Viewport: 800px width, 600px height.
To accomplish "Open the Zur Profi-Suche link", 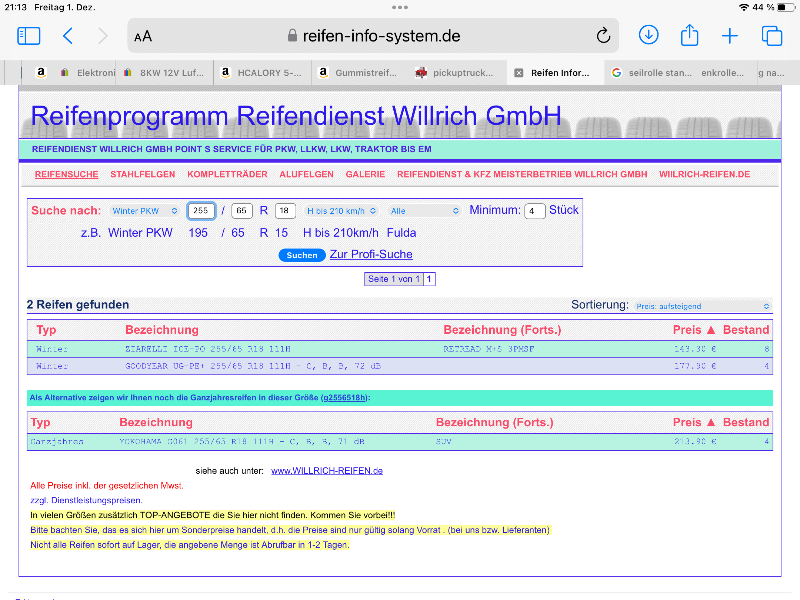I will 371,254.
